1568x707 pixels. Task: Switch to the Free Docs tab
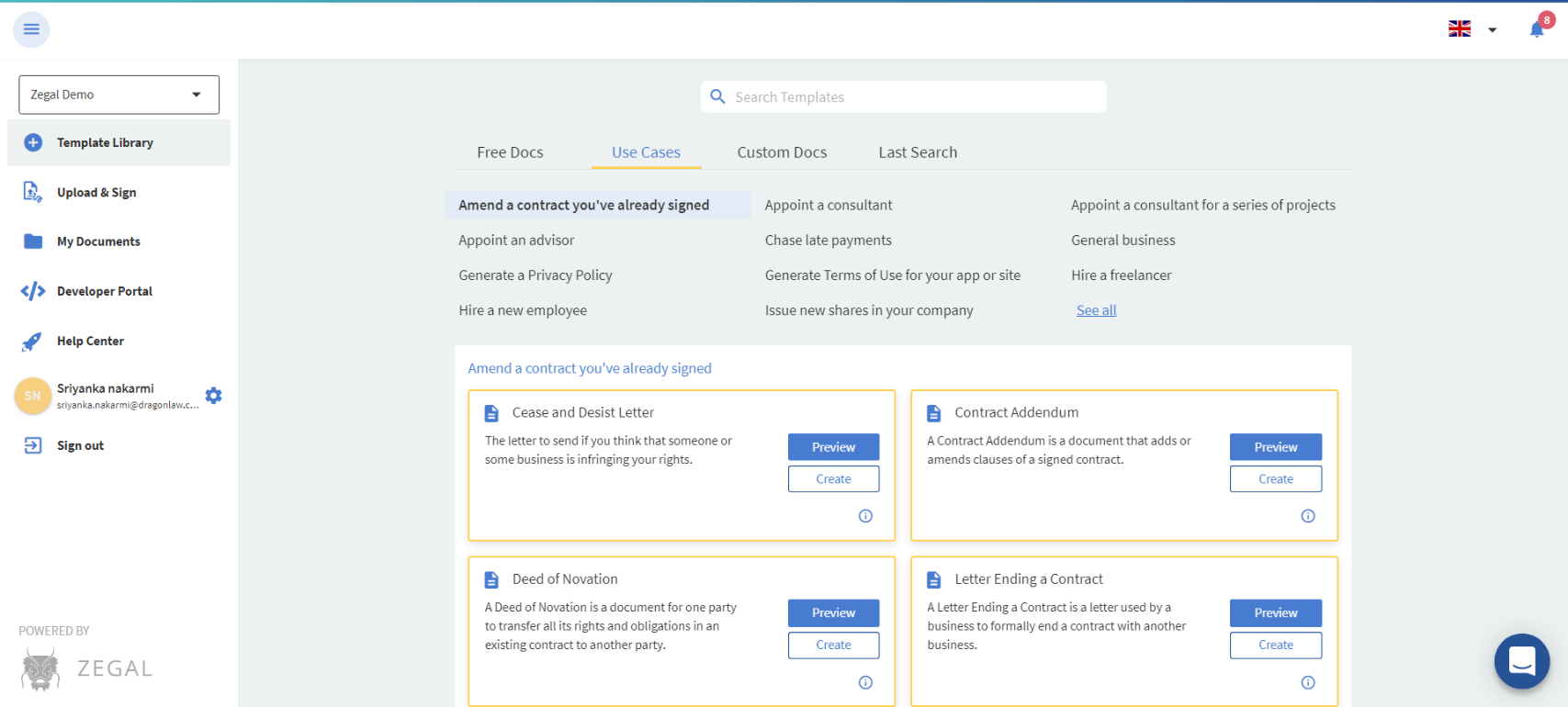coord(510,152)
